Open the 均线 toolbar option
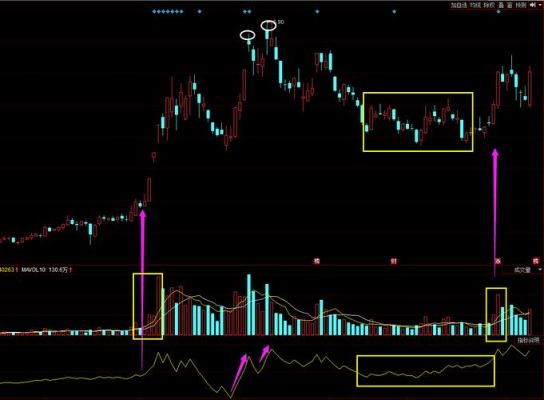Viewport: 544px width, 400px height. pyautogui.click(x=476, y=5)
